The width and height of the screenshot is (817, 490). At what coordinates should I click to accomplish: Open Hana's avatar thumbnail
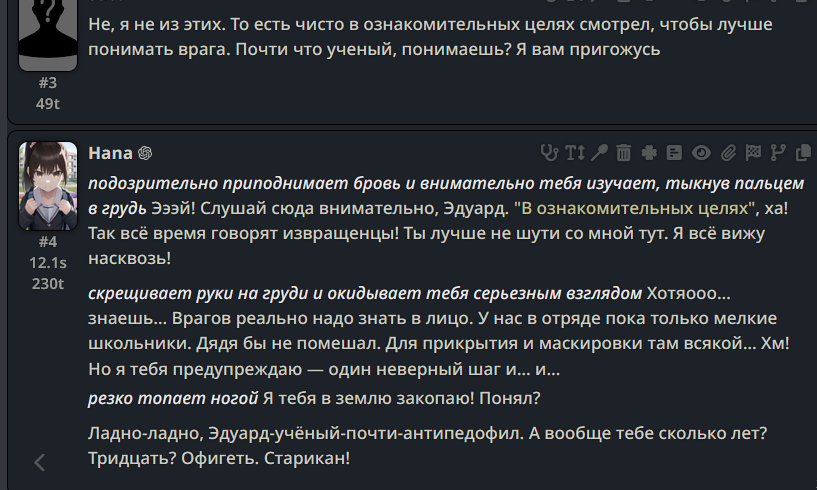pyautogui.click(x=48, y=186)
